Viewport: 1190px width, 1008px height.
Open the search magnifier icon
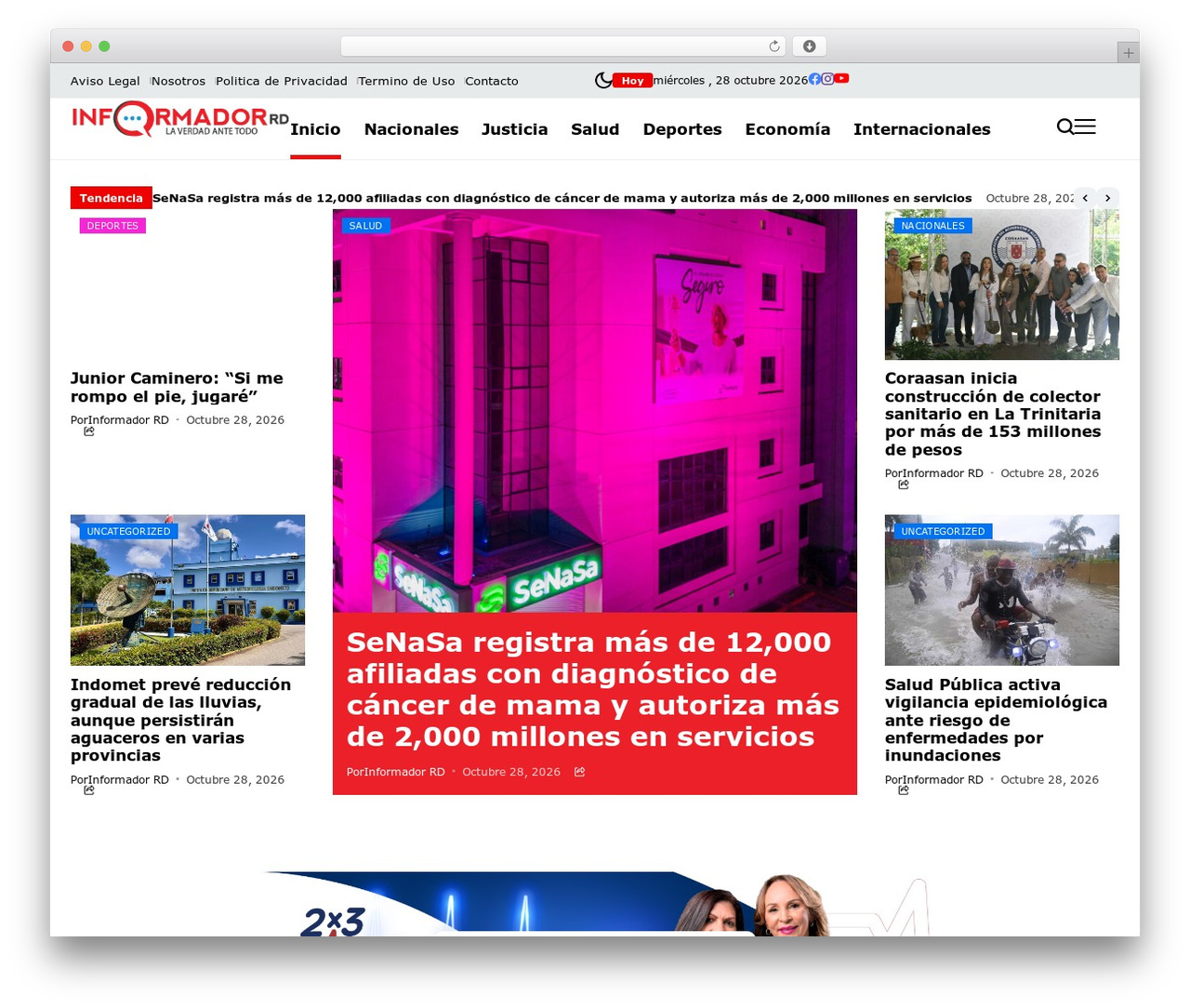(x=1065, y=126)
